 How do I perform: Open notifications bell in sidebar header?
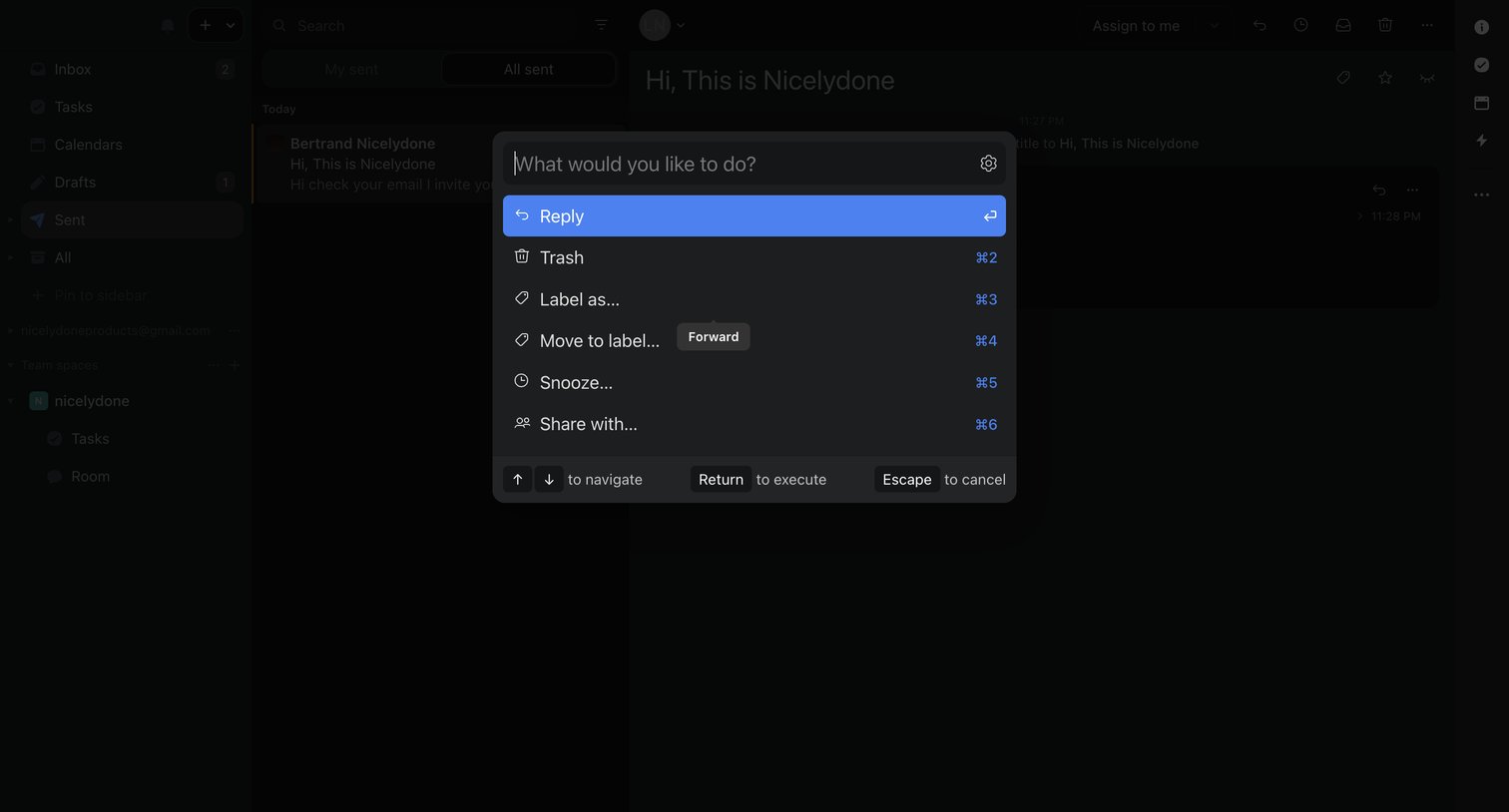pyautogui.click(x=168, y=26)
